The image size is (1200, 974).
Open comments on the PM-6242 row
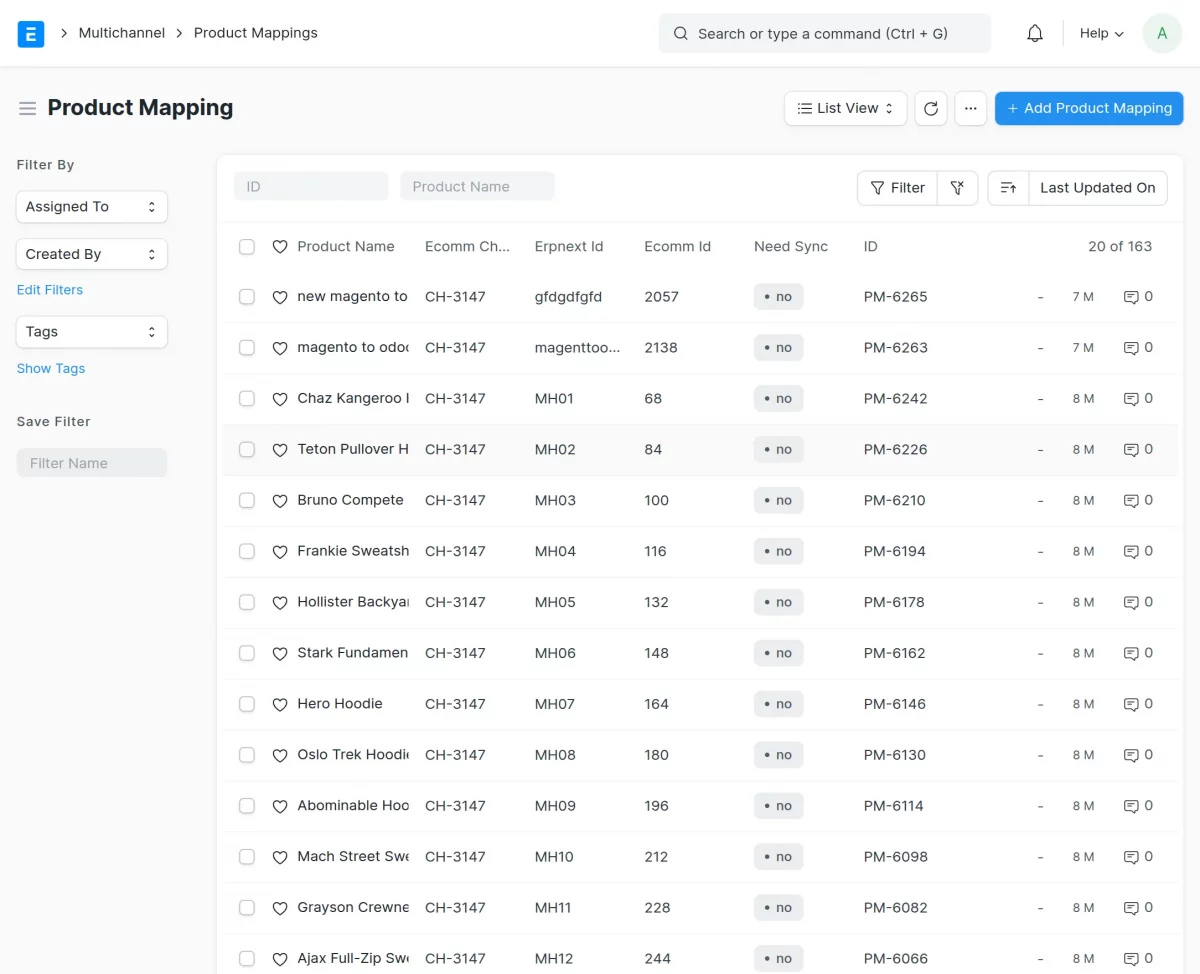pyautogui.click(x=1138, y=399)
